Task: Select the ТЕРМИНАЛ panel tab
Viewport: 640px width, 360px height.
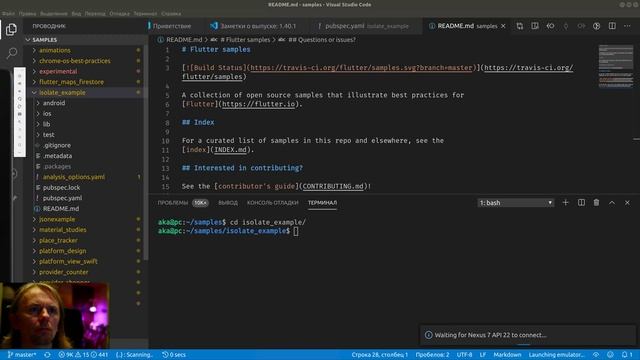Action: [x=322, y=203]
